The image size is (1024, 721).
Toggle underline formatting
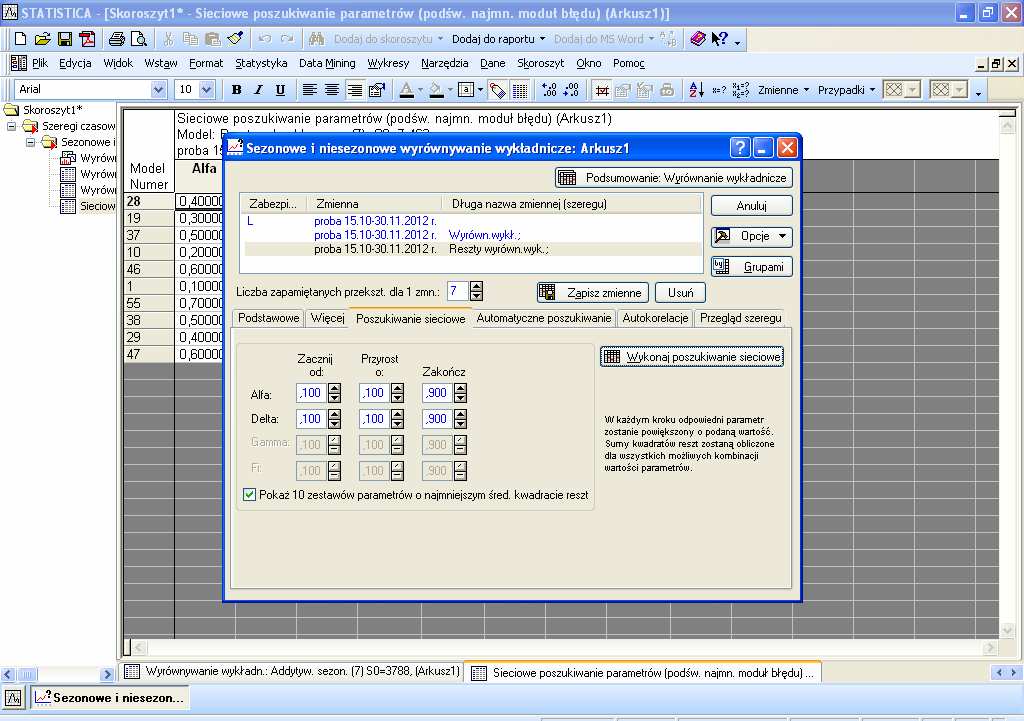(x=280, y=90)
